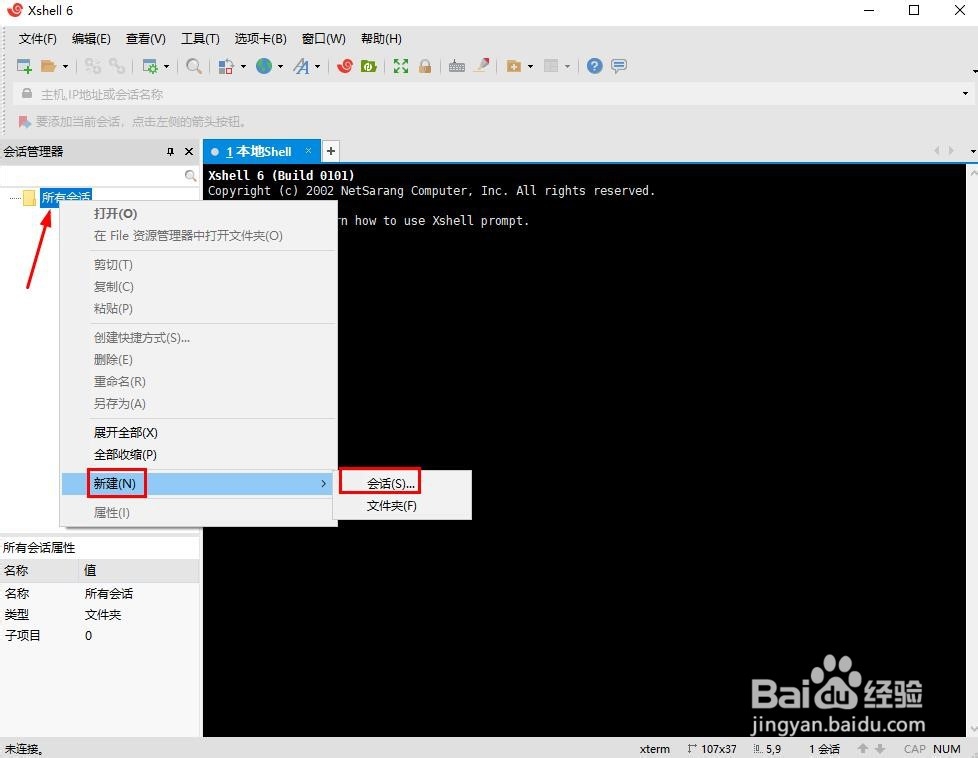Image resolution: width=978 pixels, height=758 pixels.
Task: Open the 查看(V) menu
Action: [145, 39]
